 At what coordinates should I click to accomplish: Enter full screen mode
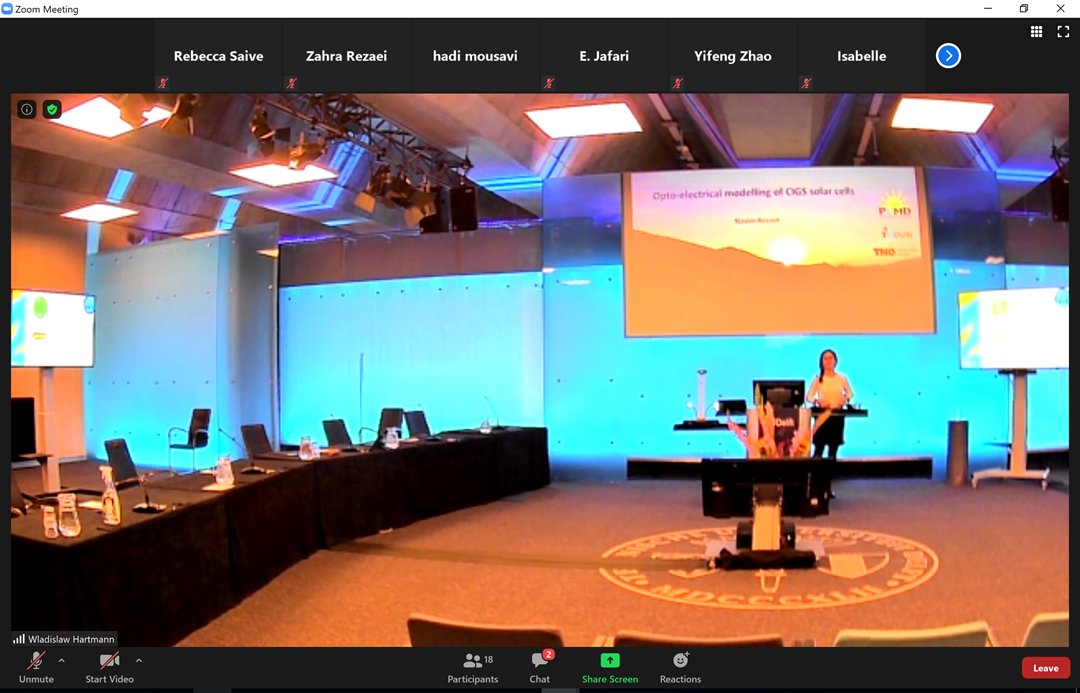pyautogui.click(x=1063, y=32)
